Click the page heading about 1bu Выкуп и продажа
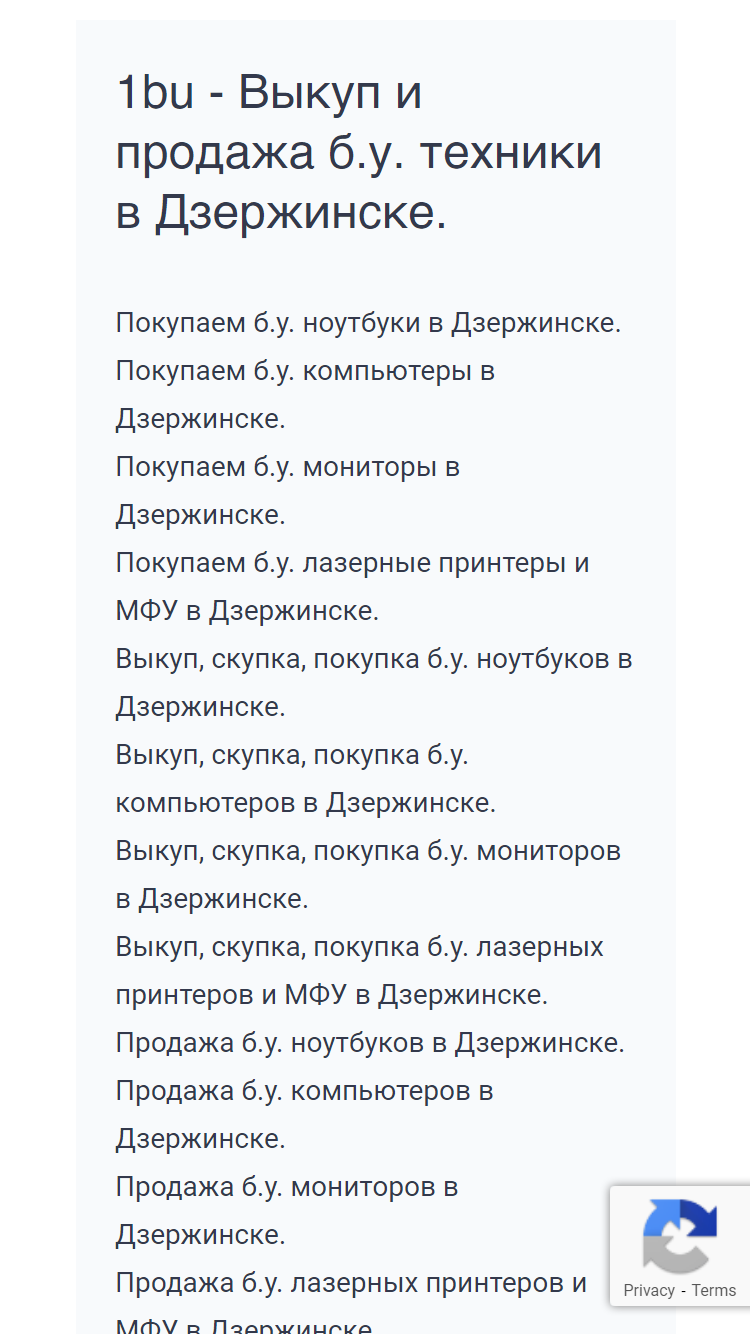Screen dimensions: 750x1334 pyautogui.click(x=359, y=153)
